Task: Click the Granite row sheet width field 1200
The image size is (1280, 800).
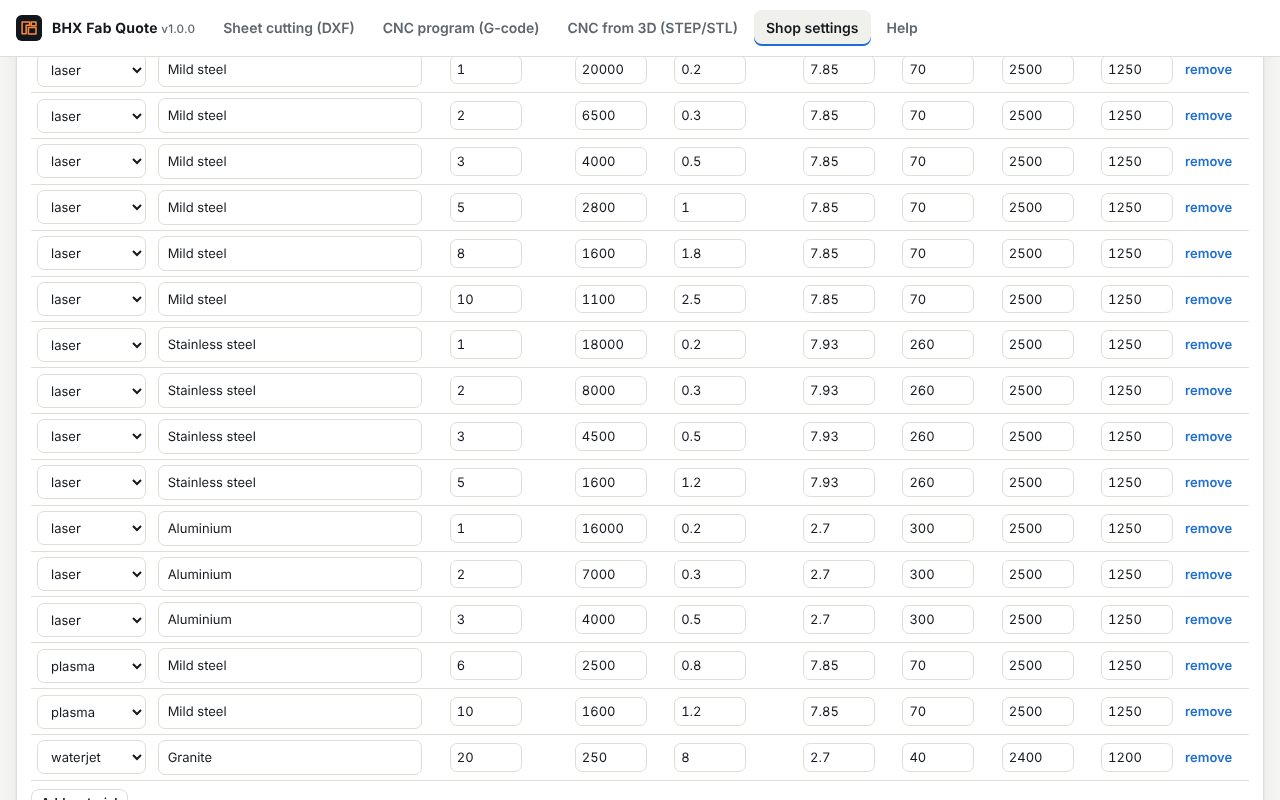Action: pyautogui.click(x=1137, y=757)
